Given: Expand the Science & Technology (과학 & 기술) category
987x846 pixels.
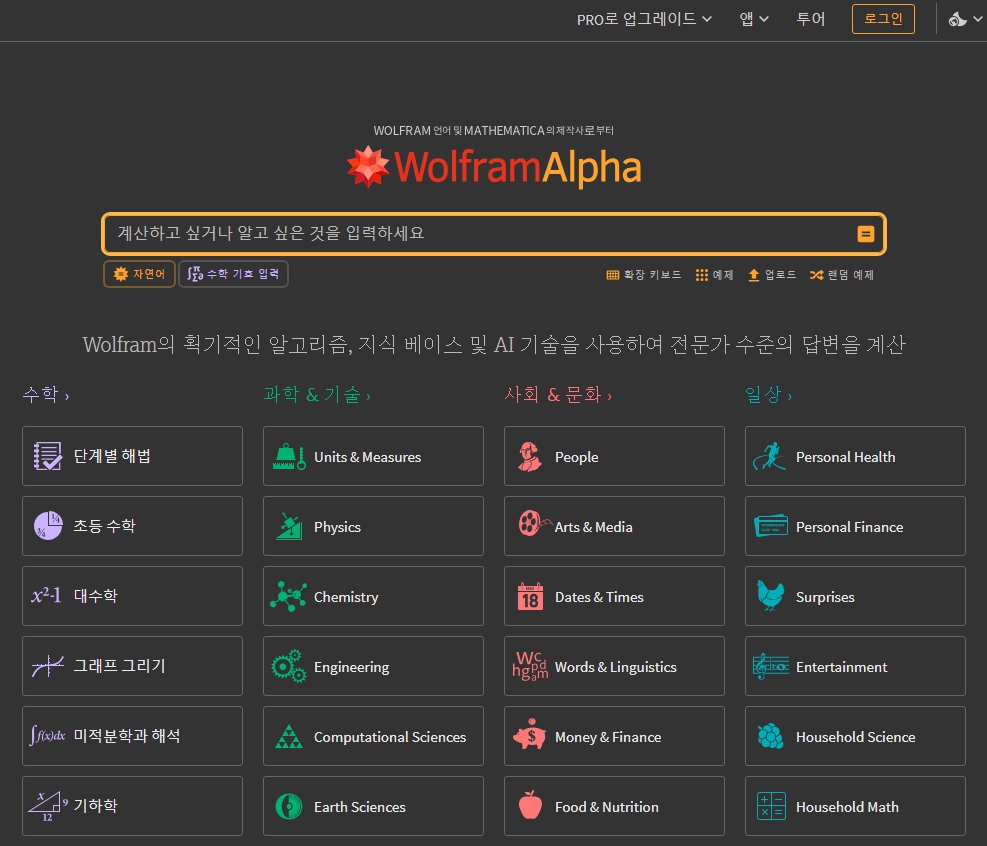Looking at the screenshot, I should point(317,395).
